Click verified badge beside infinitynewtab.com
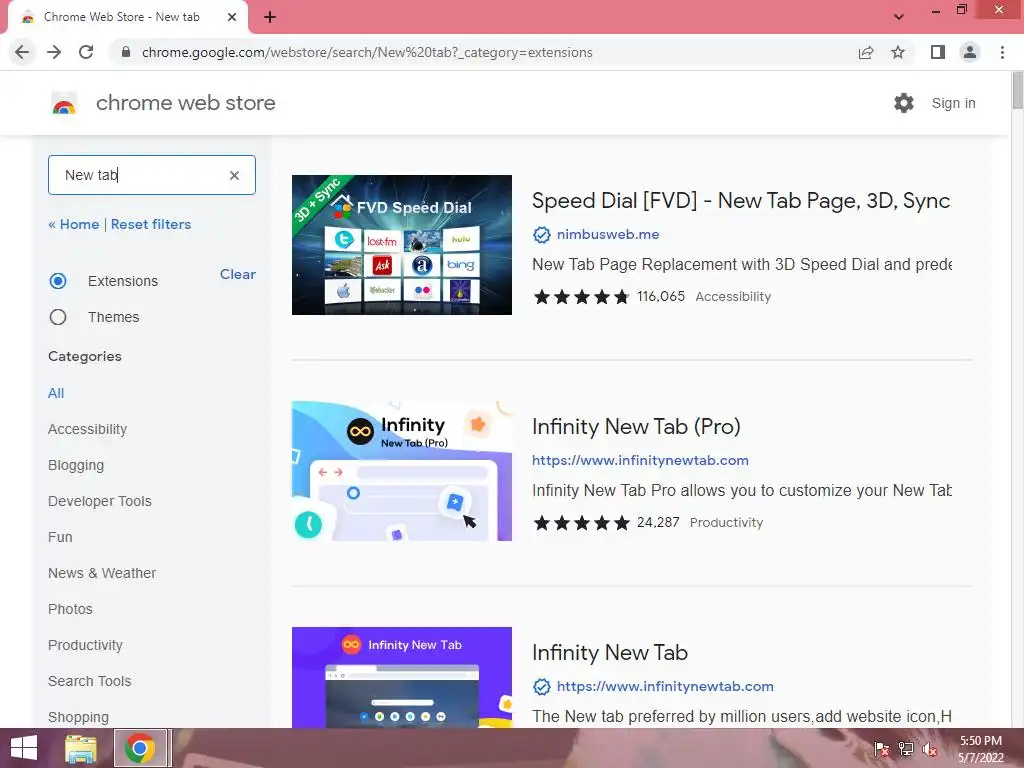The height and width of the screenshot is (768, 1024). [541, 686]
